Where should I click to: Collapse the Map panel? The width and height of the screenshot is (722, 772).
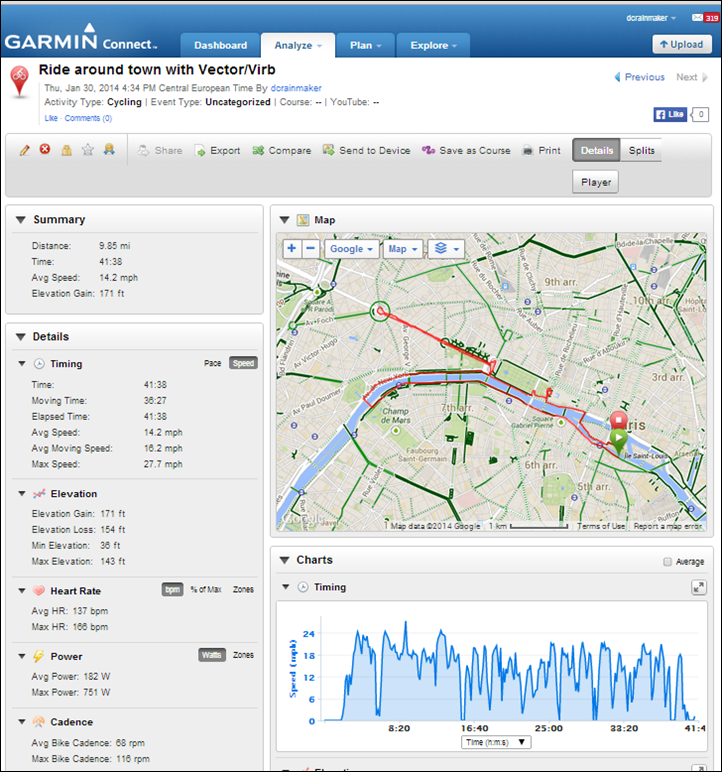point(284,220)
